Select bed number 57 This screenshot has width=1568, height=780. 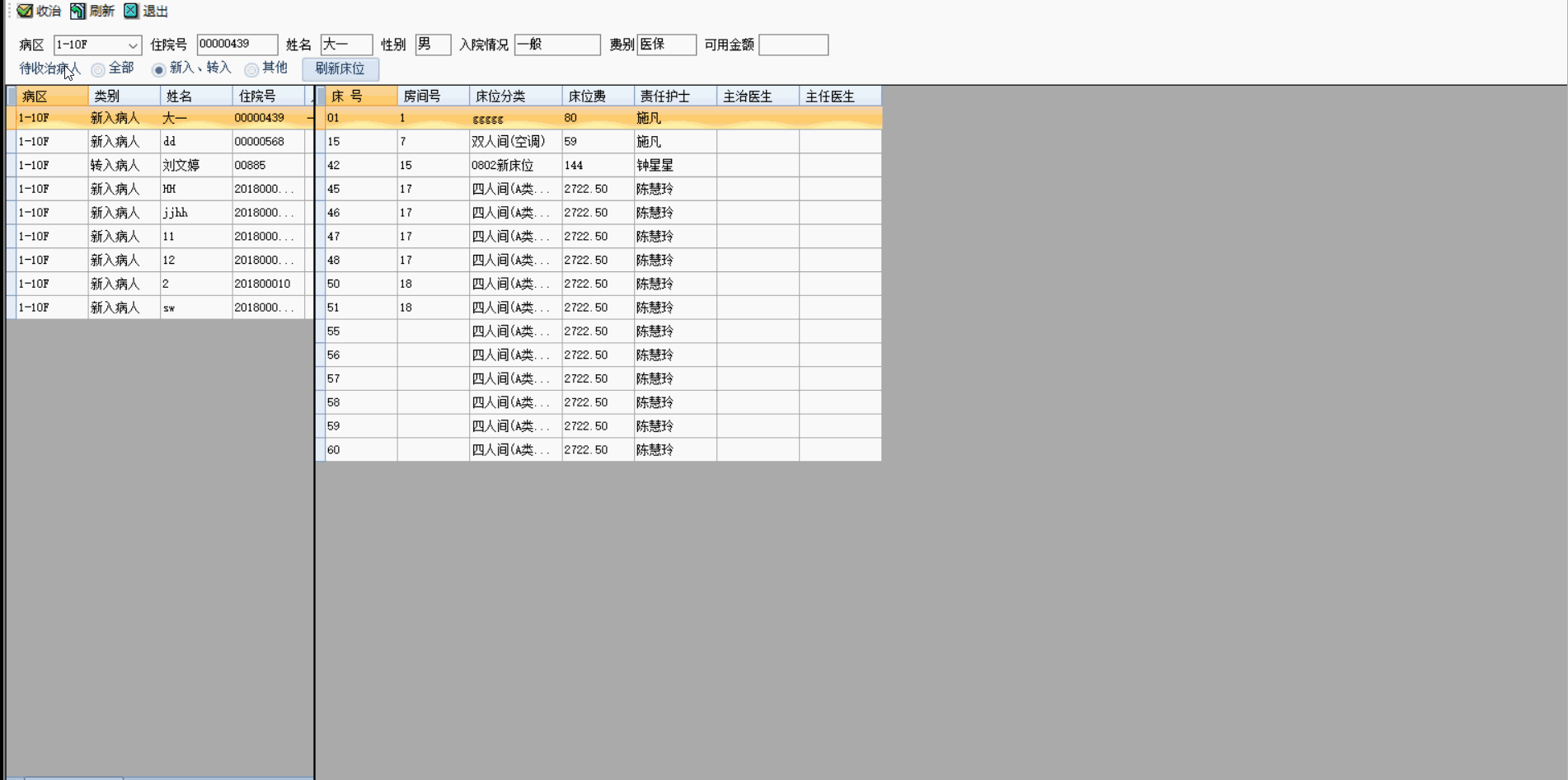pos(361,379)
